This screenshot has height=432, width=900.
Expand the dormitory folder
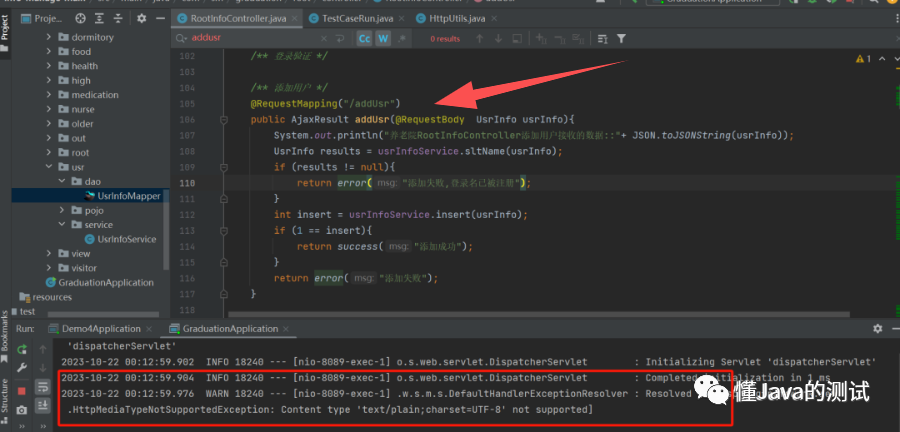tap(49, 37)
